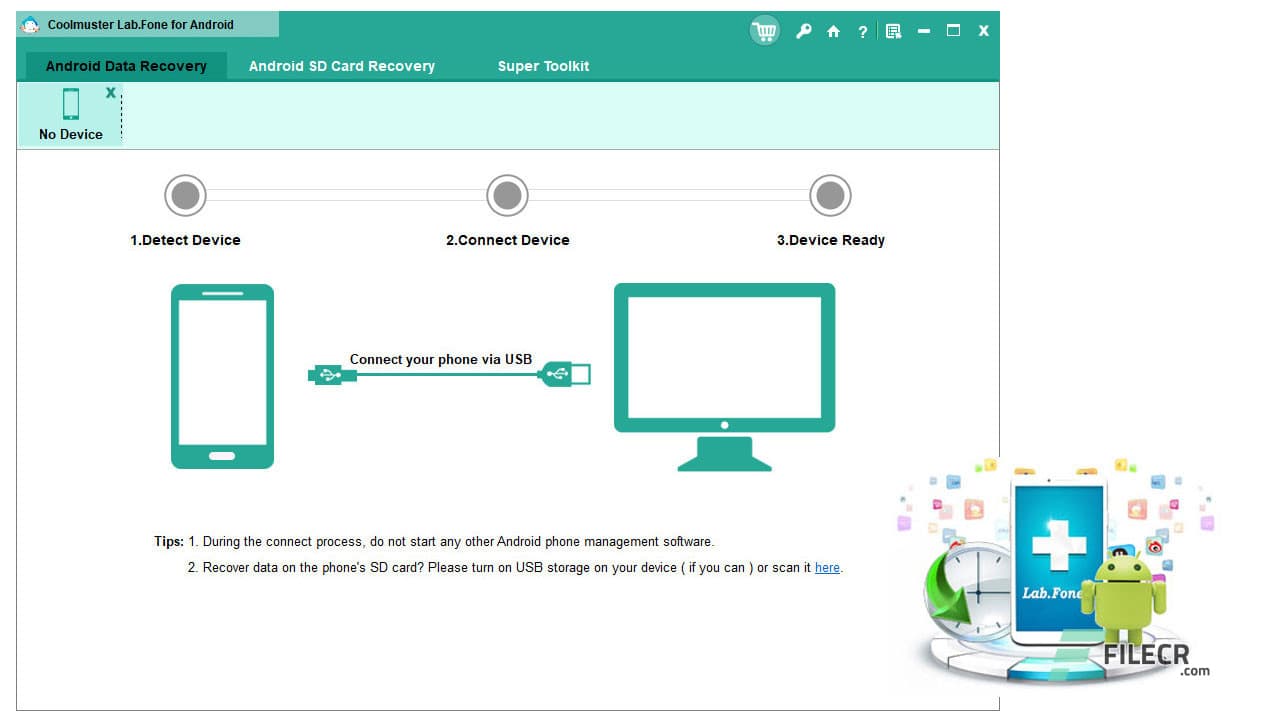Switch to Android SD Card Recovery tab
The width and height of the screenshot is (1280, 720).
tap(341, 66)
